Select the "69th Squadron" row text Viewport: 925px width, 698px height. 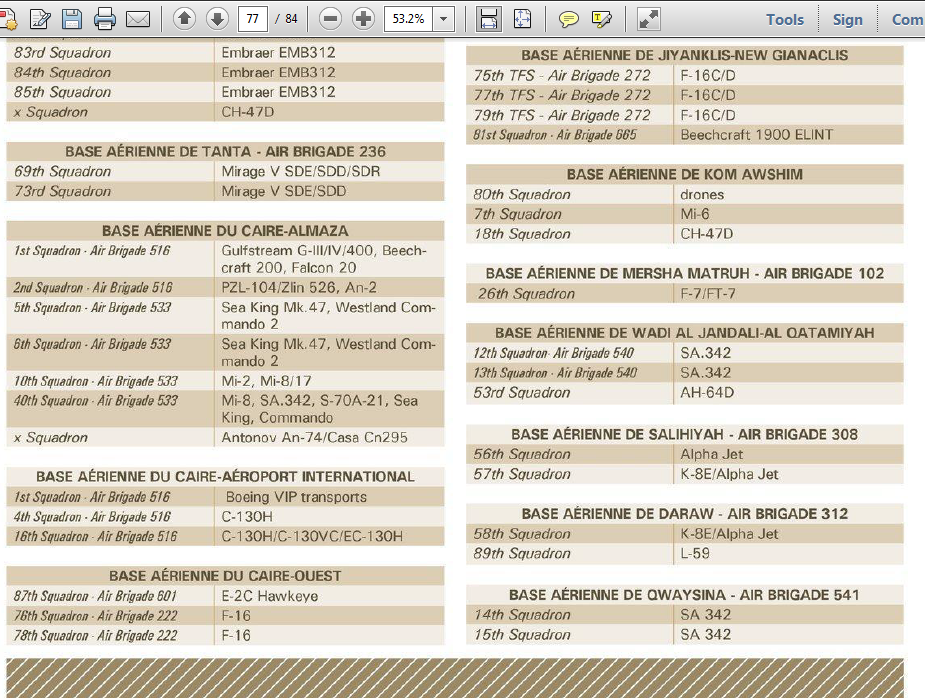point(63,172)
